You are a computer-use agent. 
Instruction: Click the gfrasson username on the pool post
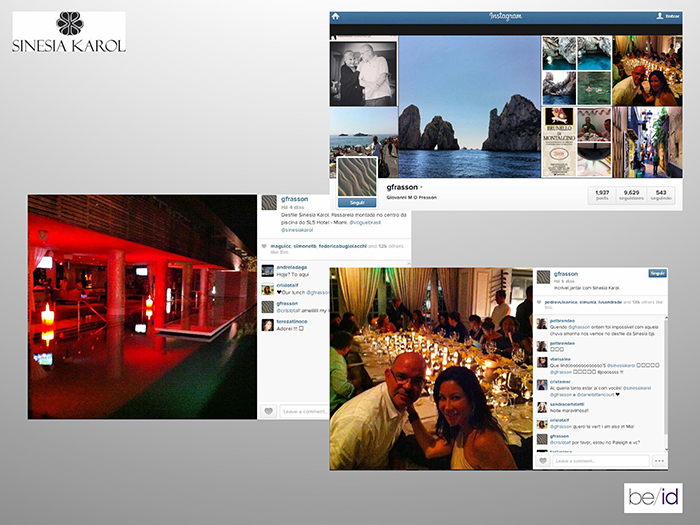click(x=294, y=199)
